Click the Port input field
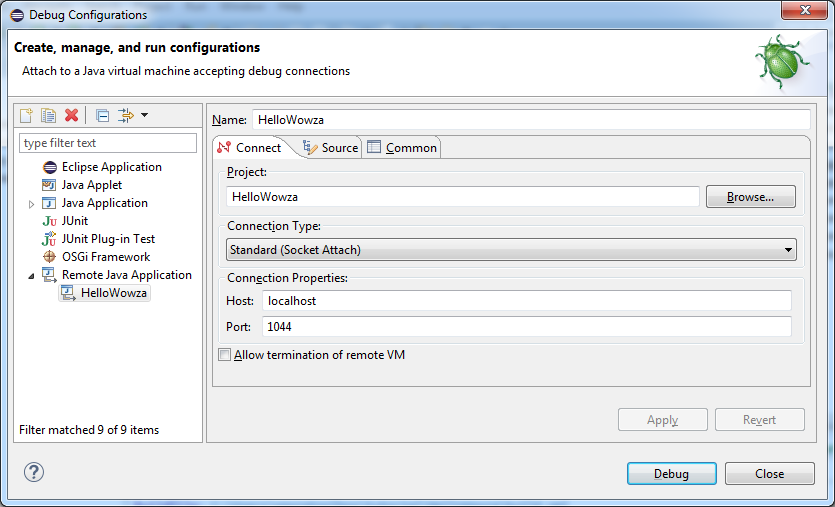Image resolution: width=835 pixels, height=507 pixels. coord(527,326)
